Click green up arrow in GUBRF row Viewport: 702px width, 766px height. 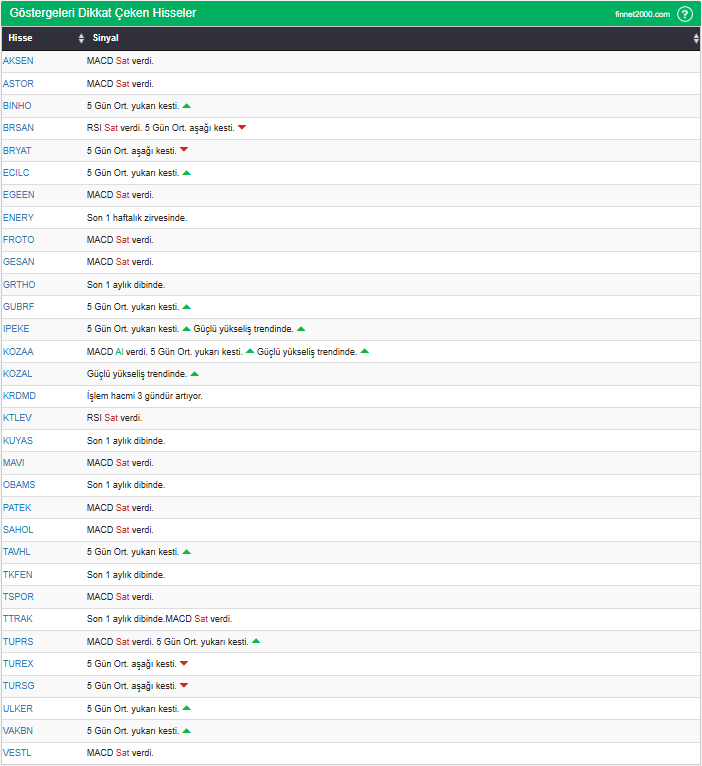coord(187,306)
